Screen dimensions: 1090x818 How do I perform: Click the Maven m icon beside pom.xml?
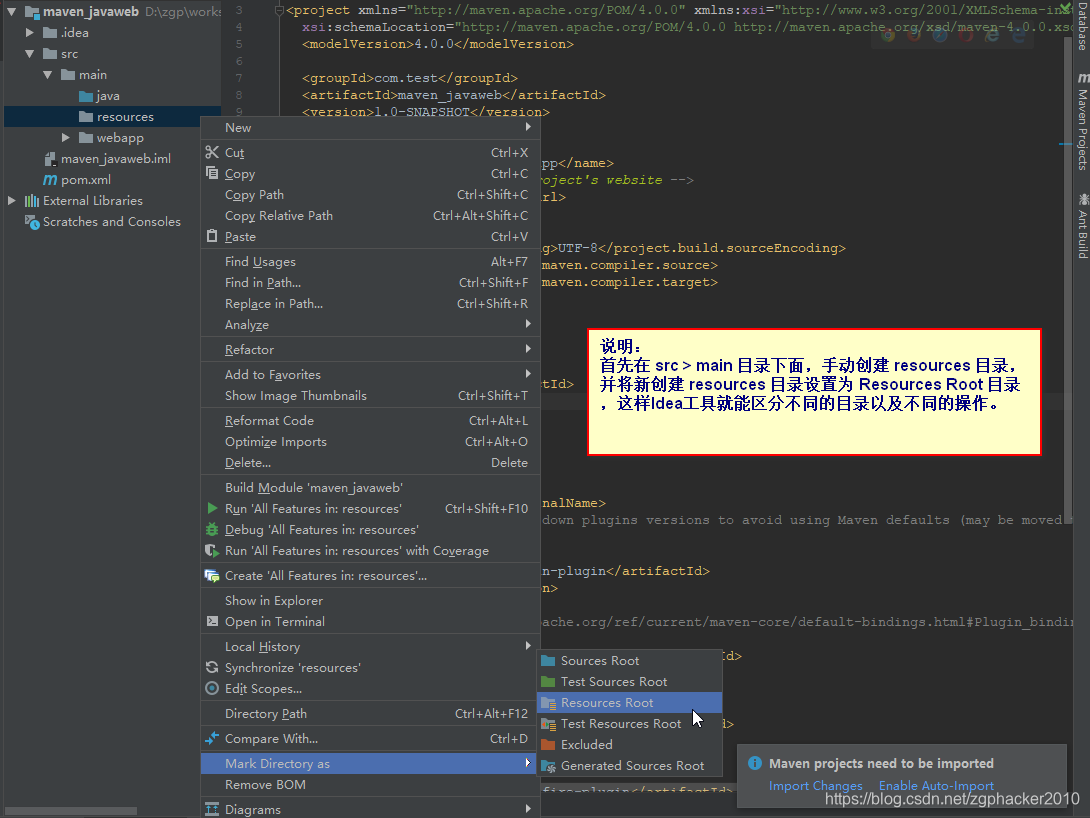(x=50, y=179)
